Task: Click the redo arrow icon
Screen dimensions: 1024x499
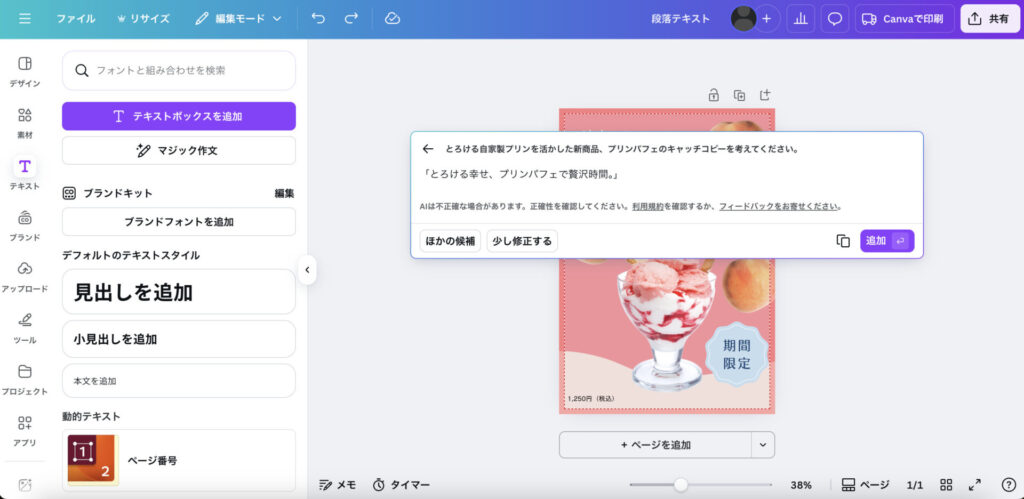Action: [x=351, y=18]
